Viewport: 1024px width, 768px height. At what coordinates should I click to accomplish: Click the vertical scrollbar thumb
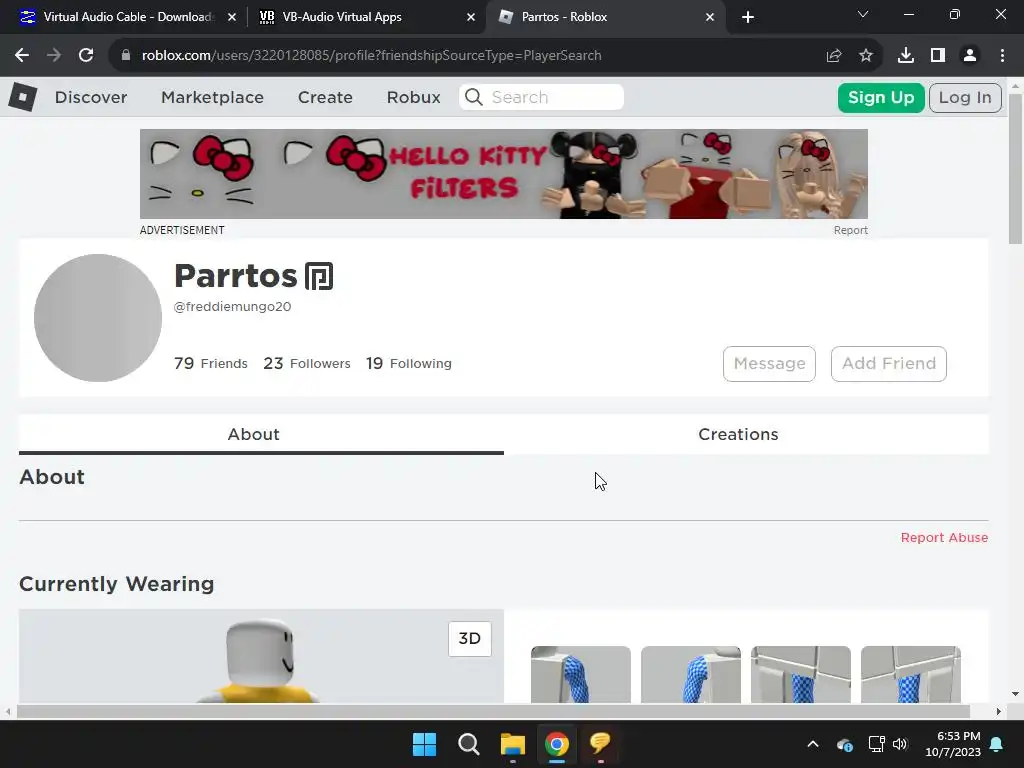pos(1016,169)
